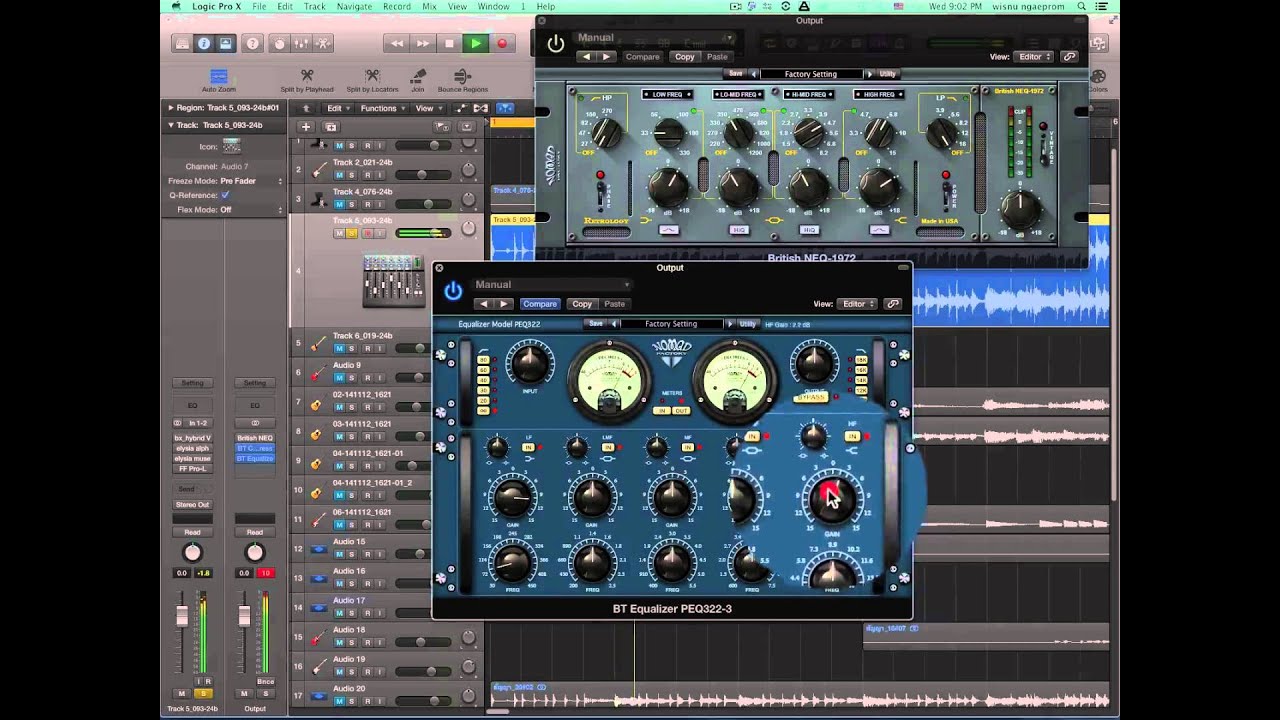This screenshot has height=720, width=1280.
Task: Open the tracks area Edit dropdown
Action: [337, 108]
